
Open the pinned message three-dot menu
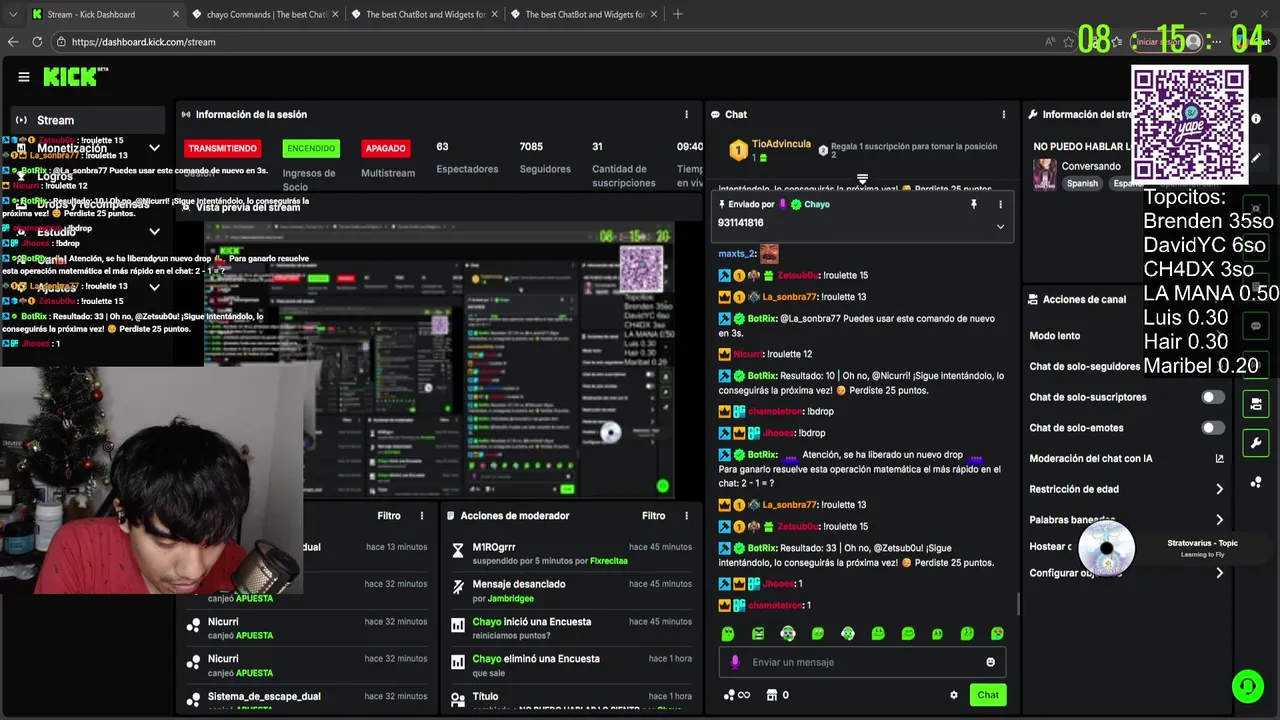point(1000,204)
